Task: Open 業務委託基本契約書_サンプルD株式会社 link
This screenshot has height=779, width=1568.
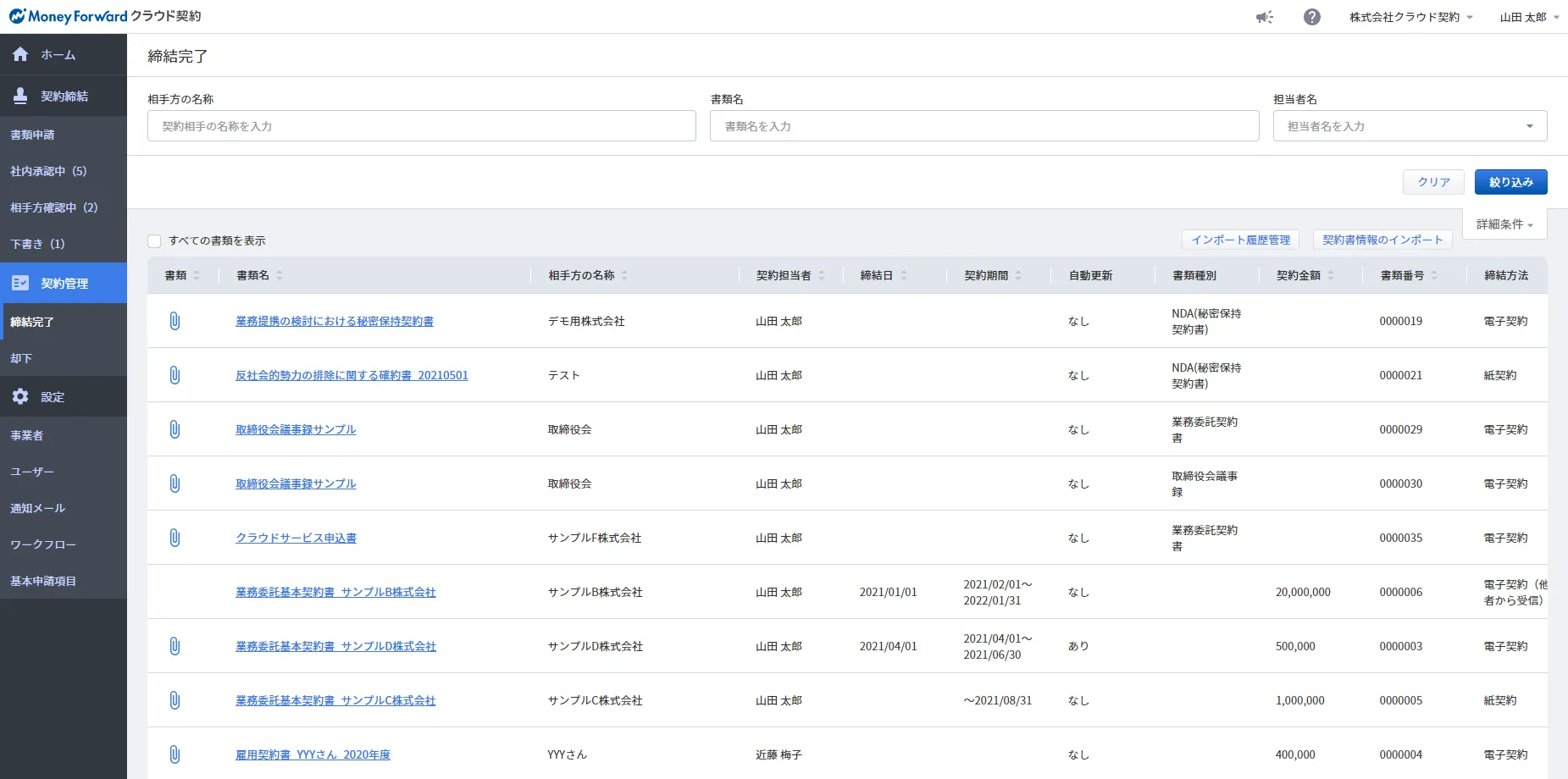Action: point(335,646)
